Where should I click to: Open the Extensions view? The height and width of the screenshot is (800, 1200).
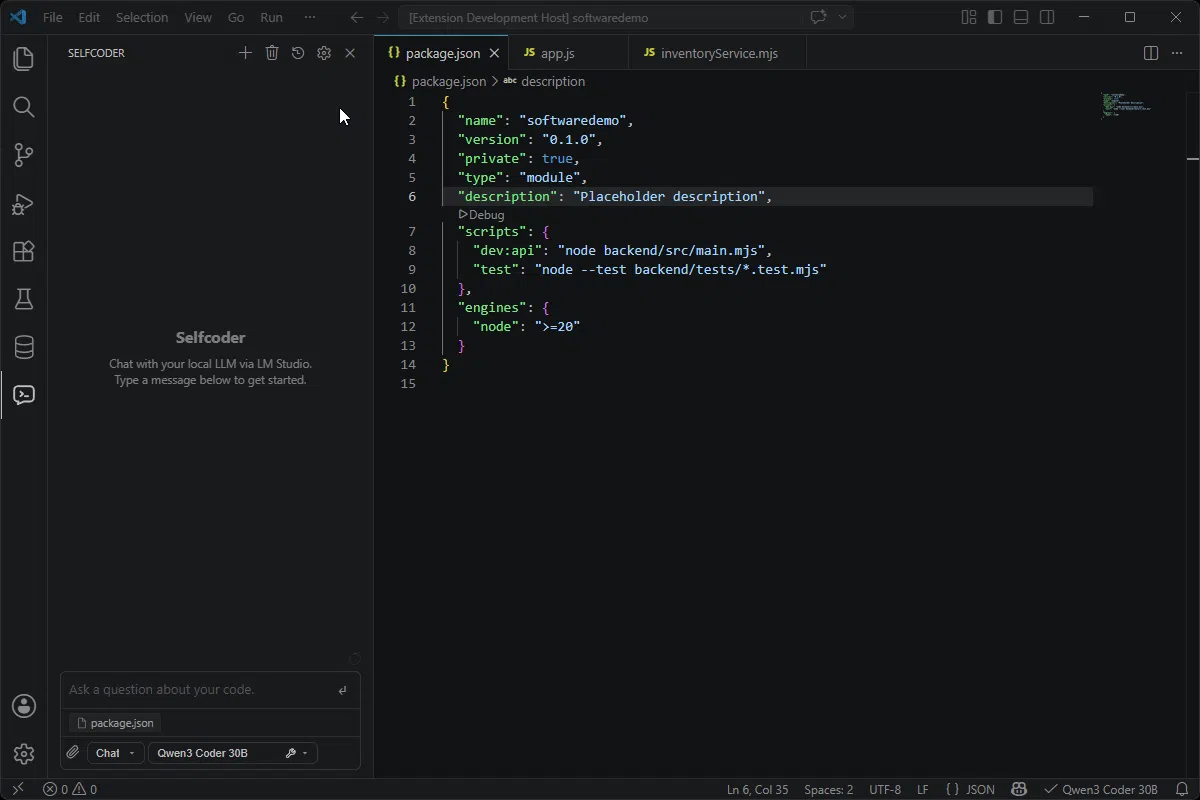tap(23, 251)
